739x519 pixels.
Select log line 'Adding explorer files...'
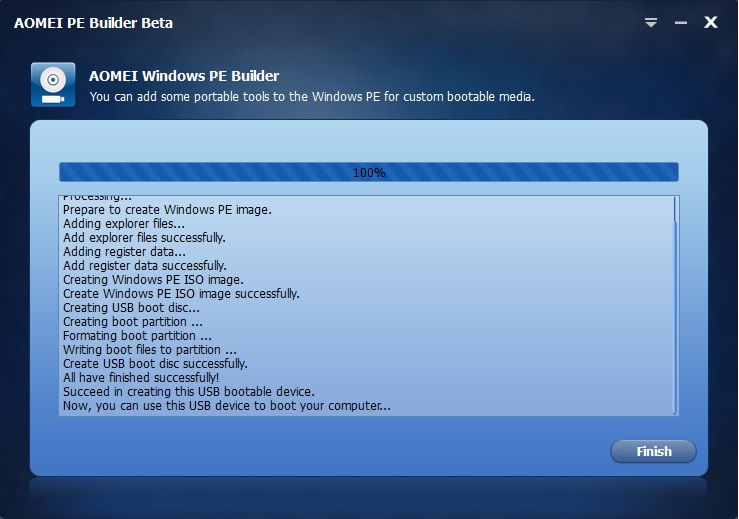(x=124, y=224)
